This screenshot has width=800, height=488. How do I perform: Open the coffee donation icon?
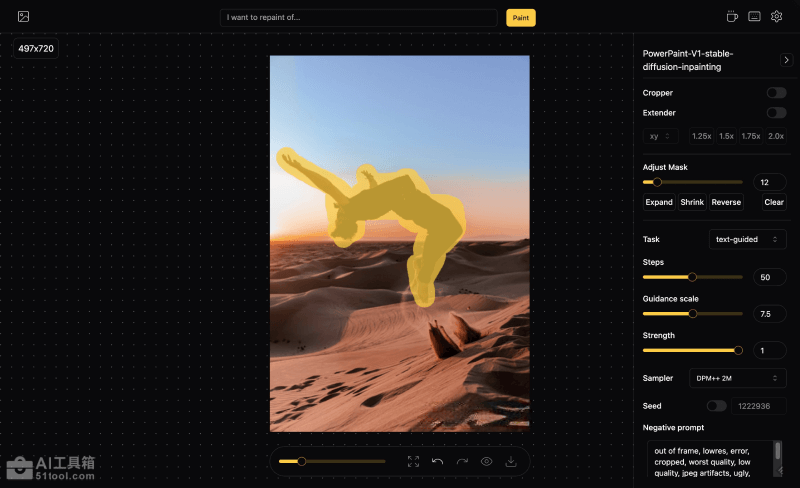(732, 17)
